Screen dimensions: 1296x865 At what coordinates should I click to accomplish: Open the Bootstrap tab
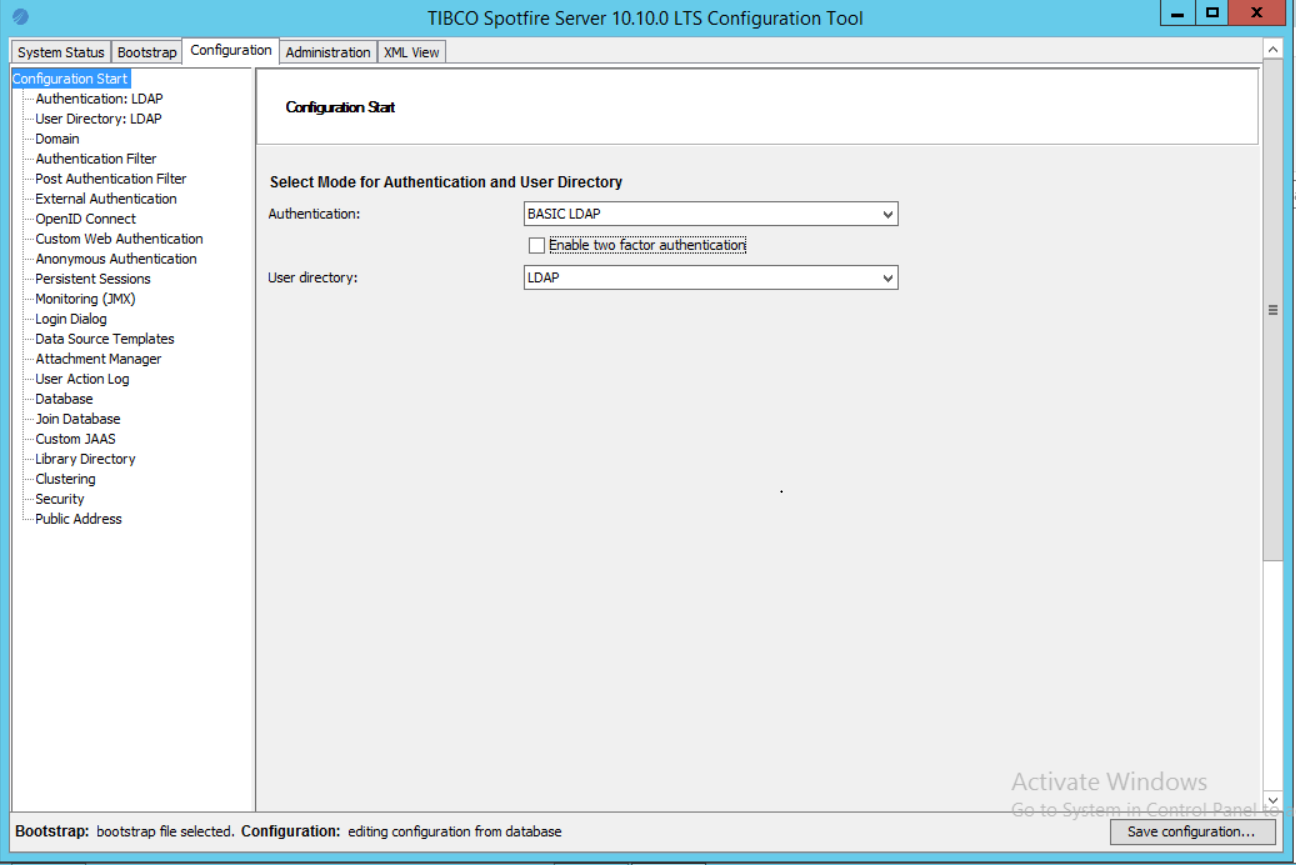(146, 52)
